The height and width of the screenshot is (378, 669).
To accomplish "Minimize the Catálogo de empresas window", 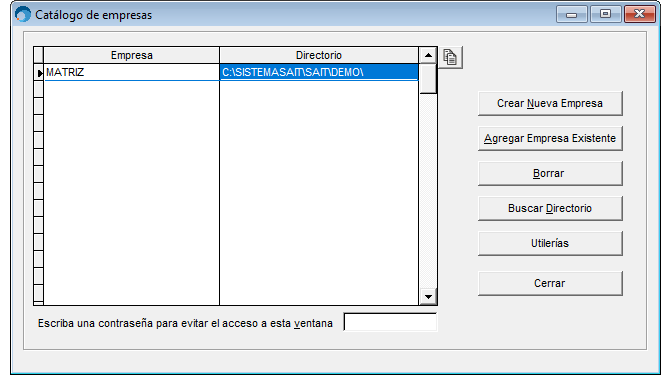I will coord(572,15).
